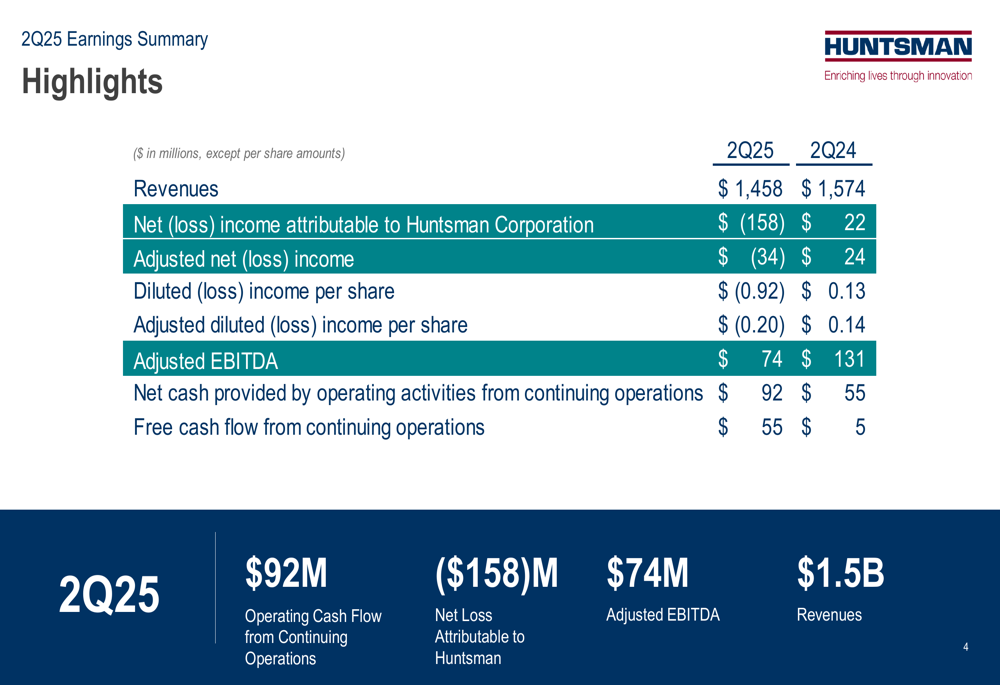Select the ($158)M figure in the banner

pyautogui.click(x=496, y=573)
